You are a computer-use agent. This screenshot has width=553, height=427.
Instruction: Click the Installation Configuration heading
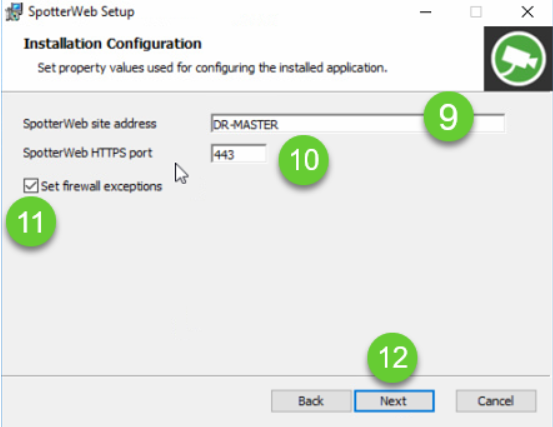tap(113, 44)
